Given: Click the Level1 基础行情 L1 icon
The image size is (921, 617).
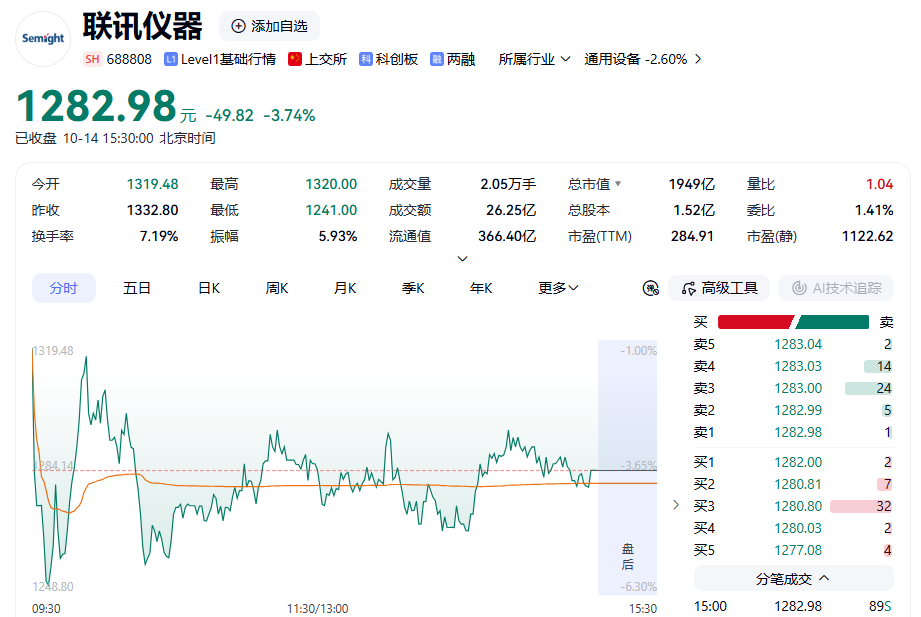Looking at the screenshot, I should coord(171,59).
